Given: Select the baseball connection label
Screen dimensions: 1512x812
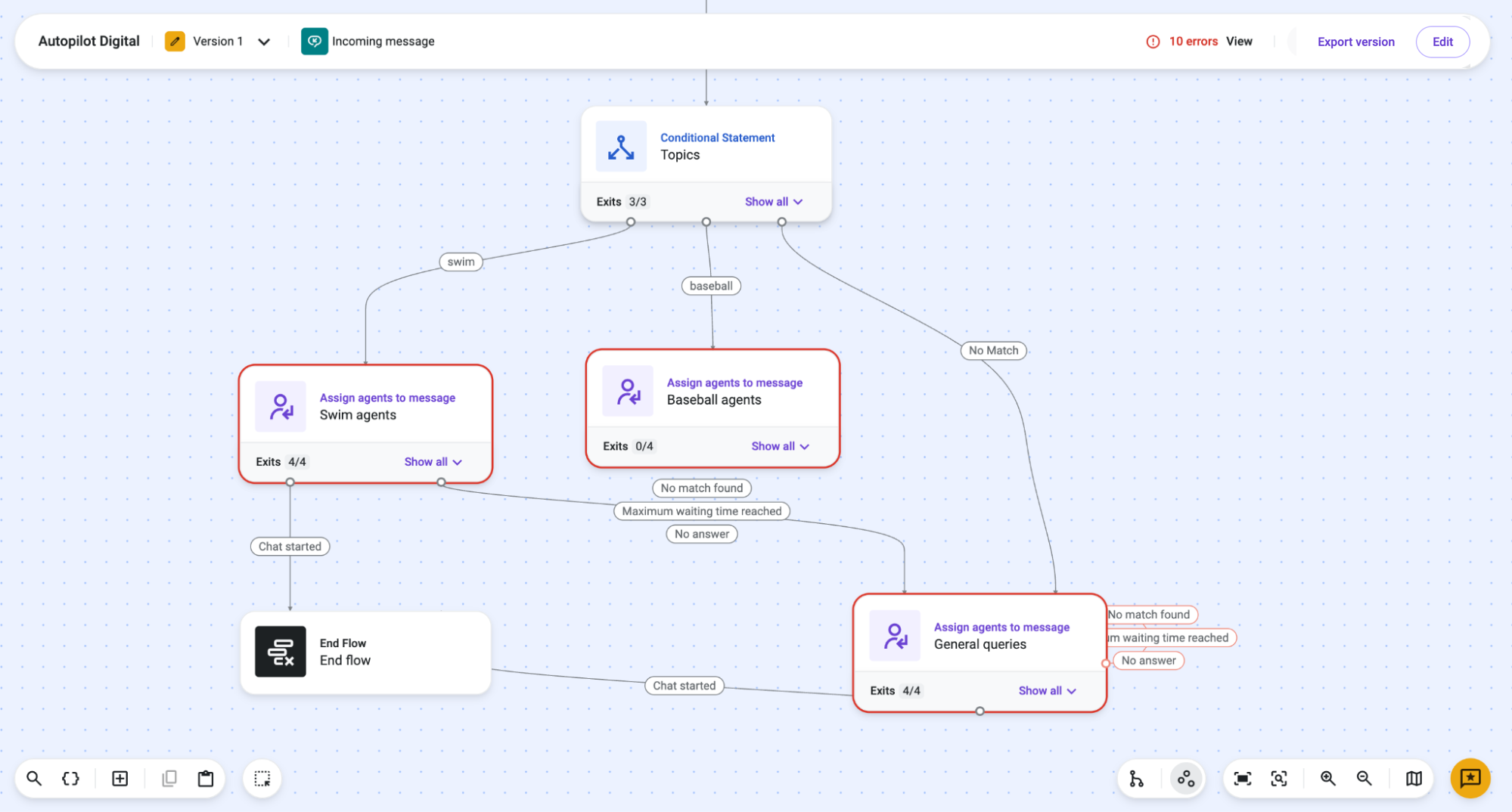Looking at the screenshot, I should coord(711,286).
